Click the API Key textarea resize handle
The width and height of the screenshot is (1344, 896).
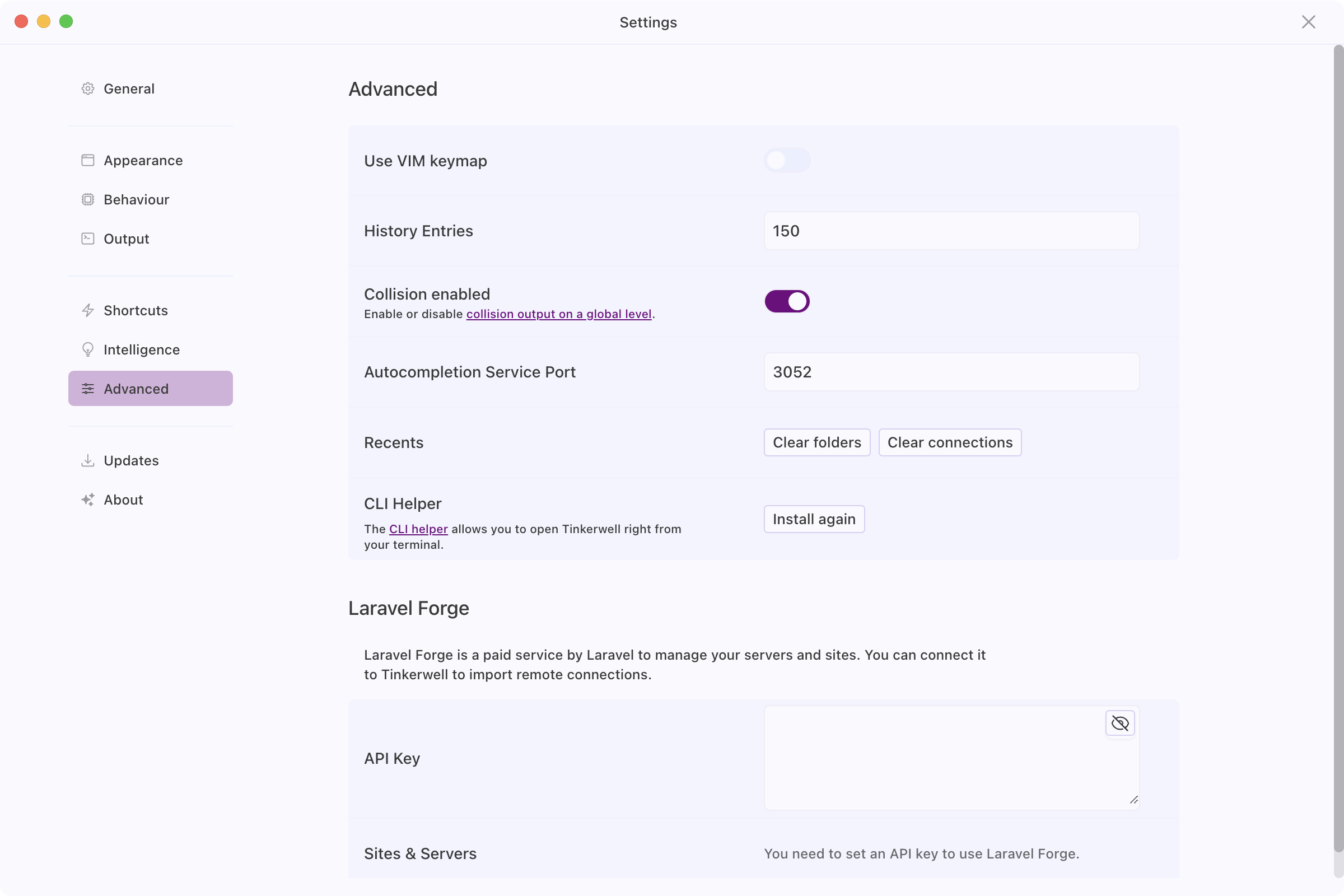click(1133, 800)
